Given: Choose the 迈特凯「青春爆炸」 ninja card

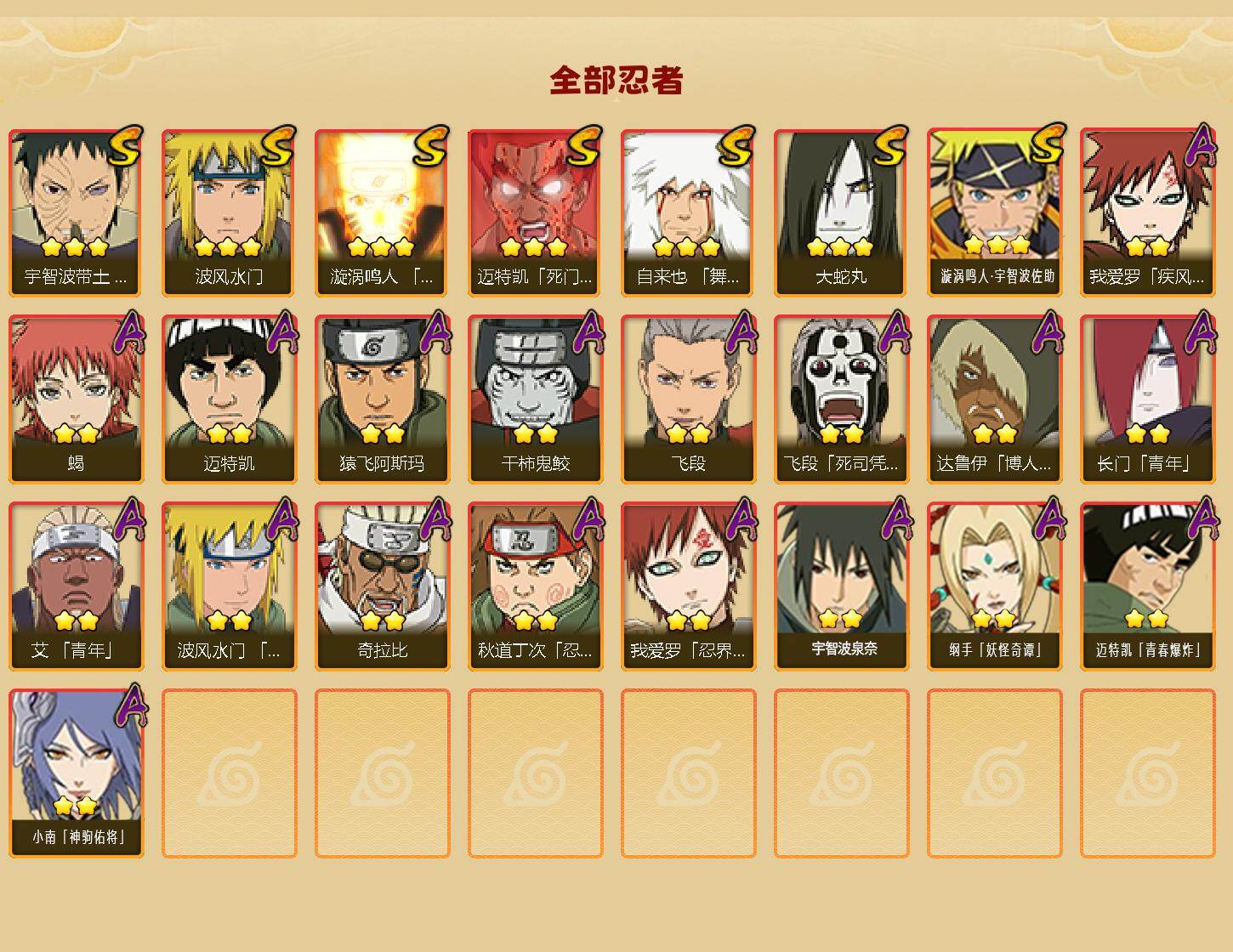Looking at the screenshot, I should point(1147,586).
